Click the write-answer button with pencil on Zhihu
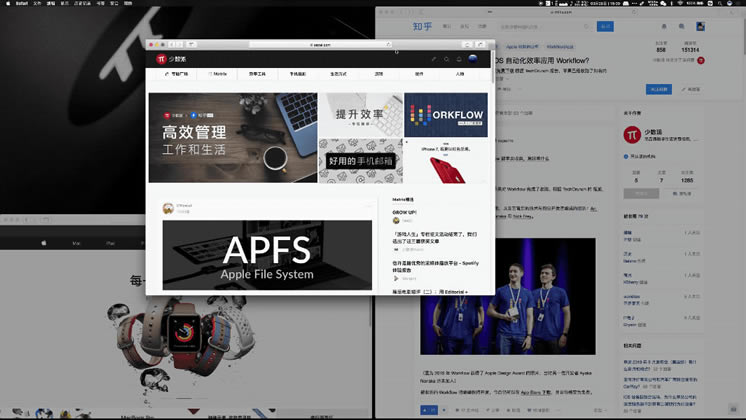The width and height of the screenshot is (746, 420). (x=690, y=89)
